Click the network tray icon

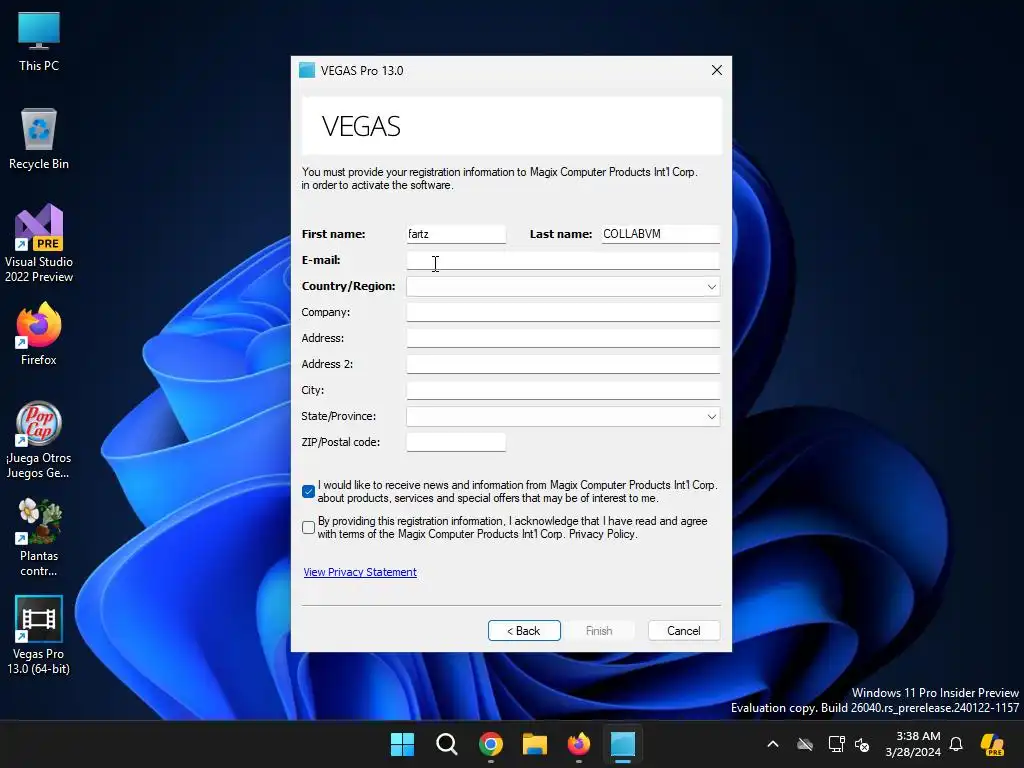(x=836, y=744)
